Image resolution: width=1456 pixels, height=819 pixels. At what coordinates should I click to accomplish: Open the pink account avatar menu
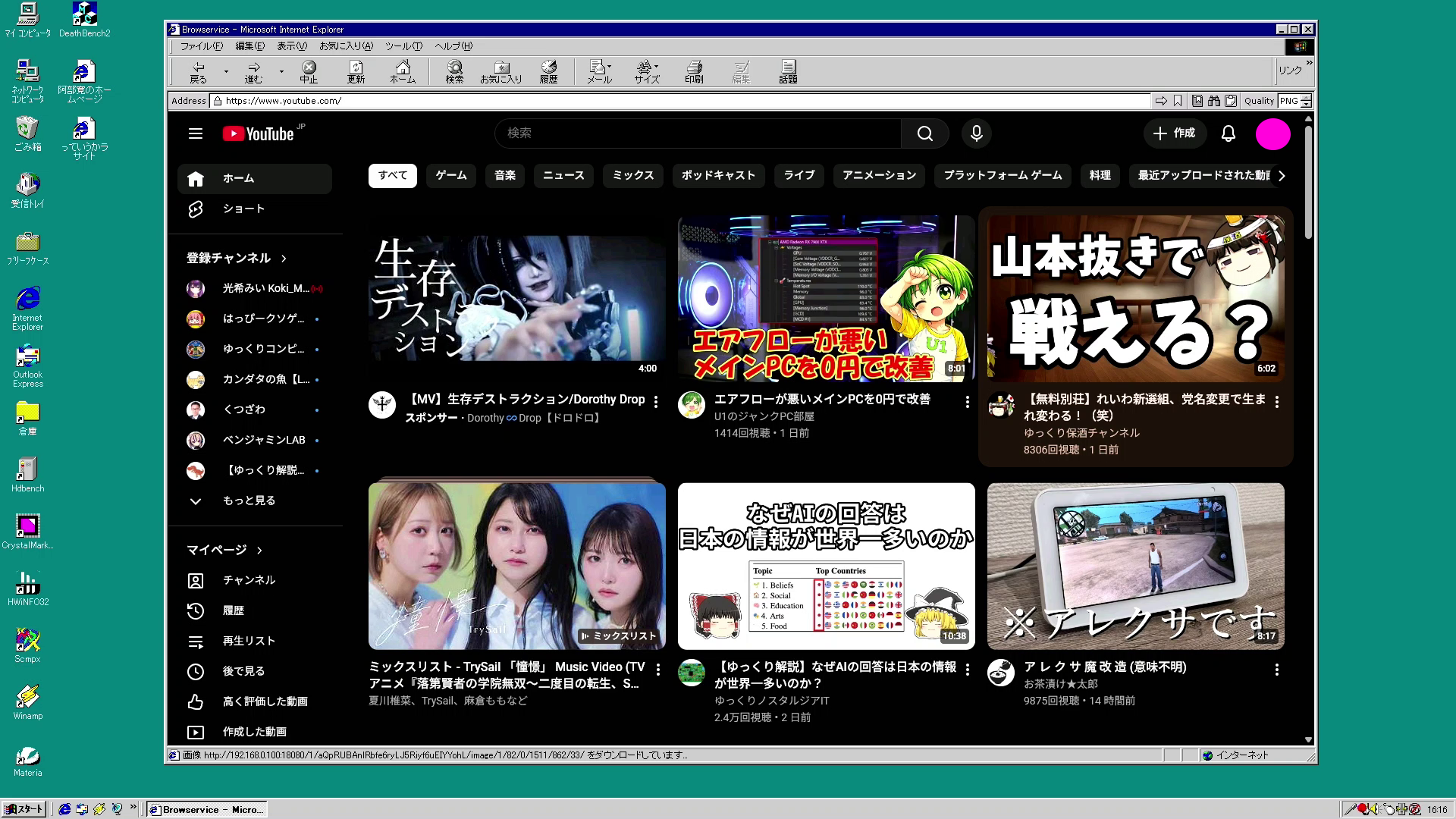[x=1273, y=134]
